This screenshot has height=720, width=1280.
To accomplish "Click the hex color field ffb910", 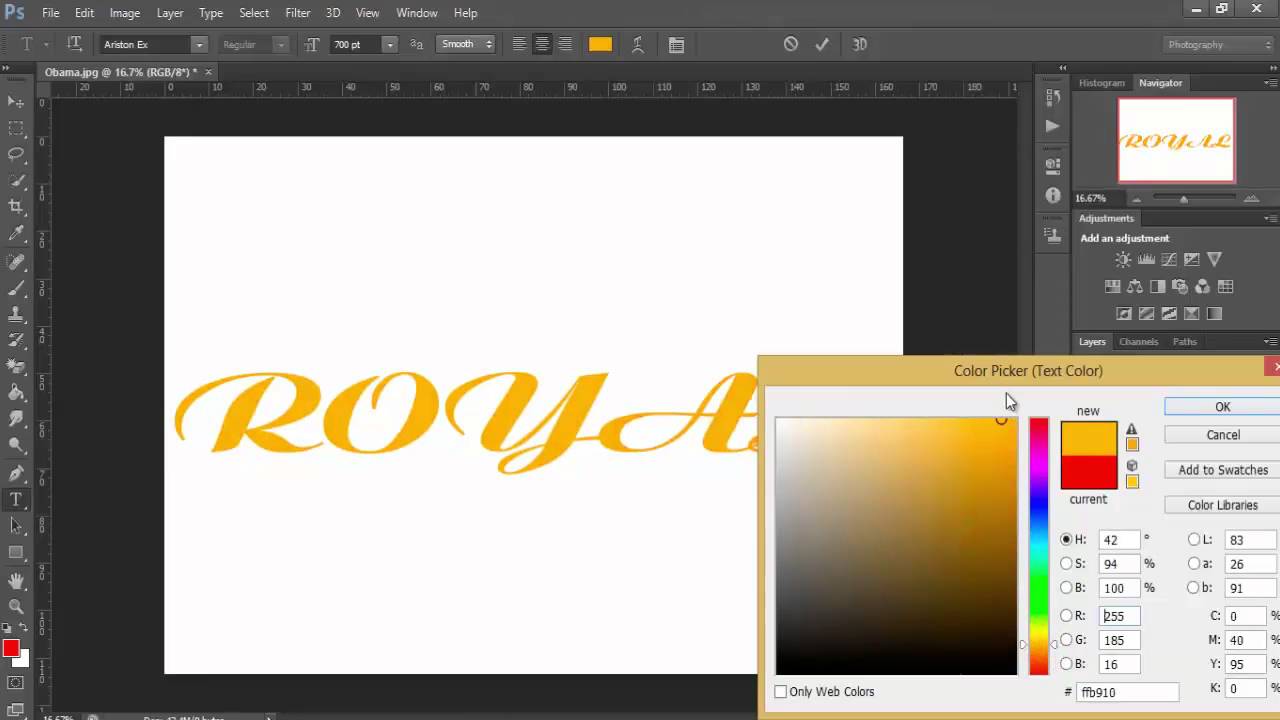I will click(x=1127, y=692).
